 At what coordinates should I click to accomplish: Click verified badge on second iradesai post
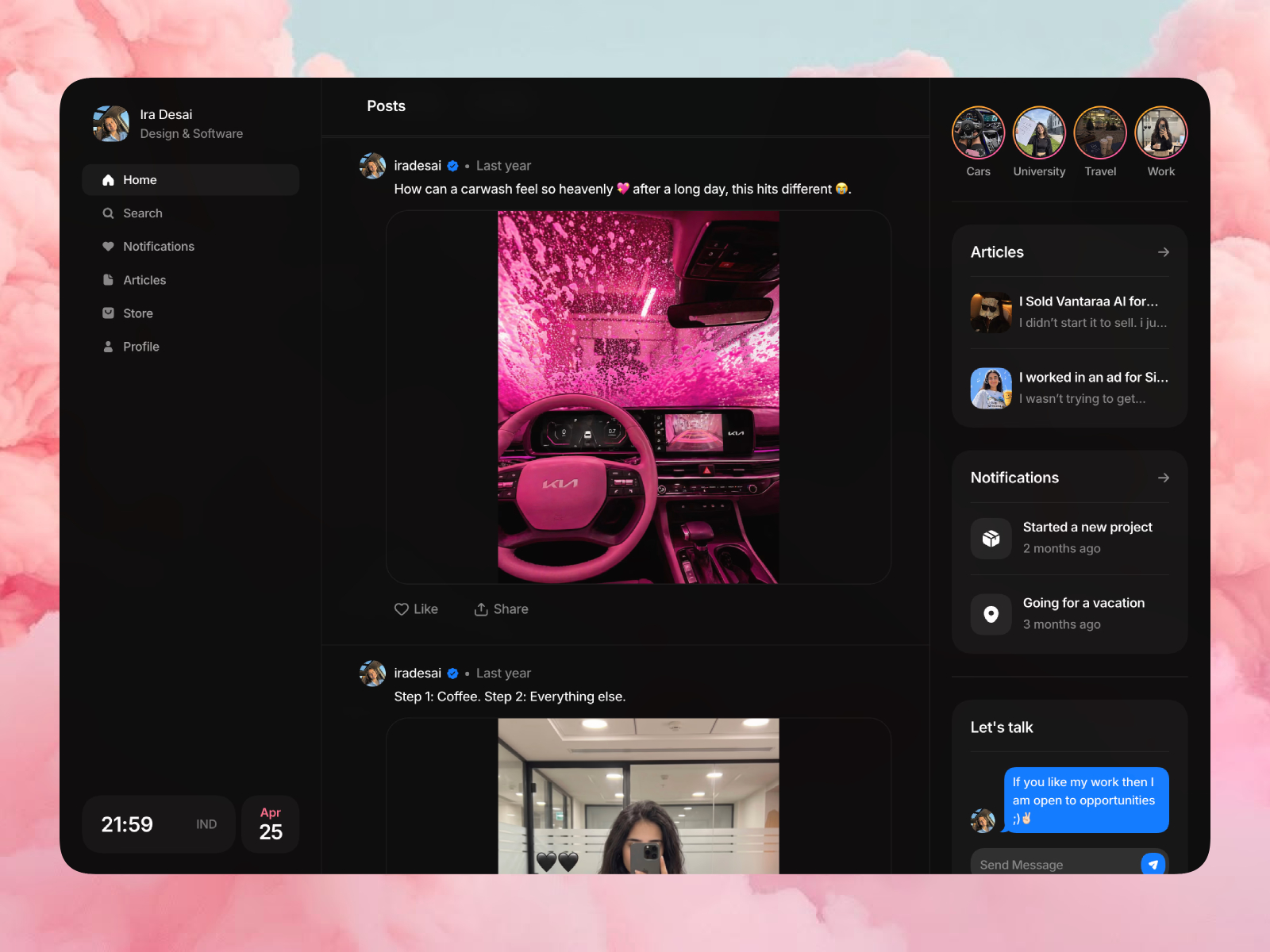coord(452,674)
